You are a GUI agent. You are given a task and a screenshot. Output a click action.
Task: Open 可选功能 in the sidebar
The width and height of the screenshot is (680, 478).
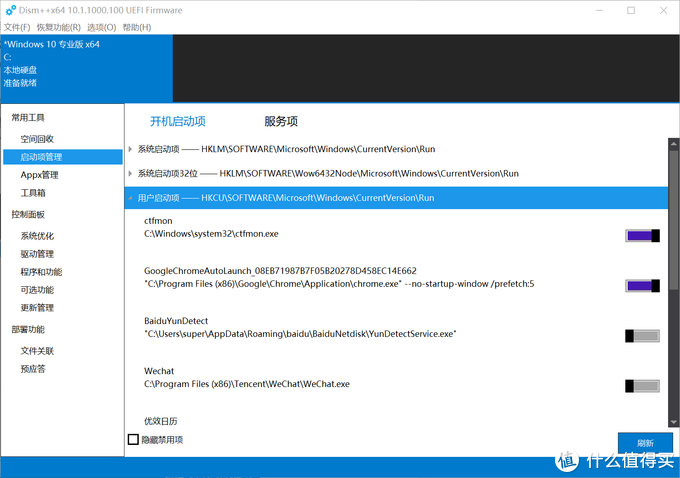37,290
